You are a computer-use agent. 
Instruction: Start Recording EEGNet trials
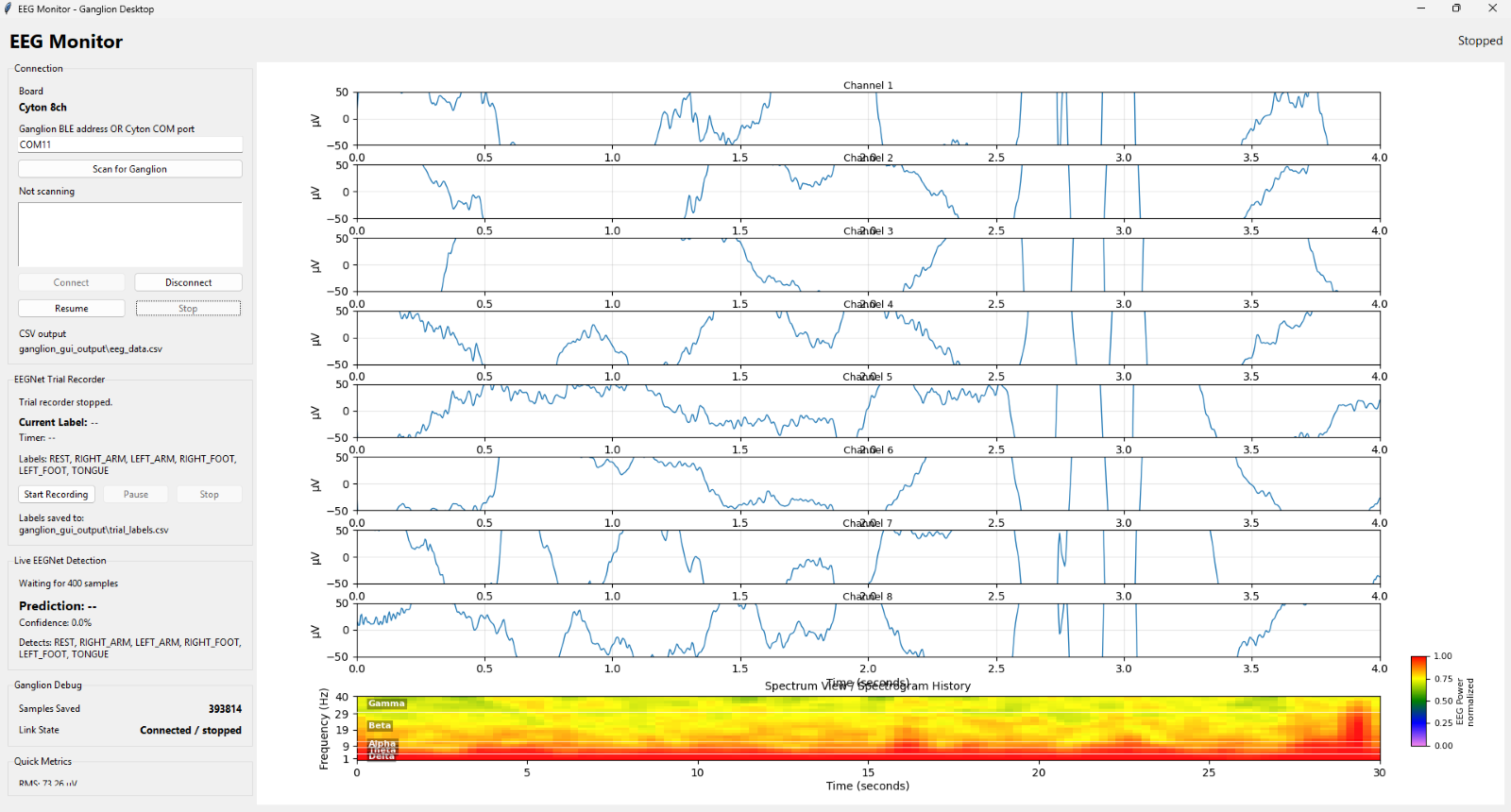[56, 495]
